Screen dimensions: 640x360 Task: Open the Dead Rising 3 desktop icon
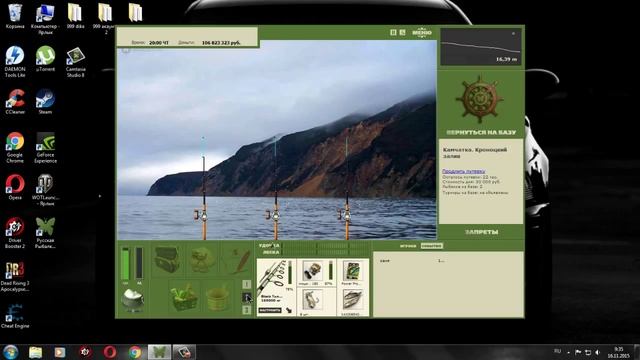coord(15,277)
